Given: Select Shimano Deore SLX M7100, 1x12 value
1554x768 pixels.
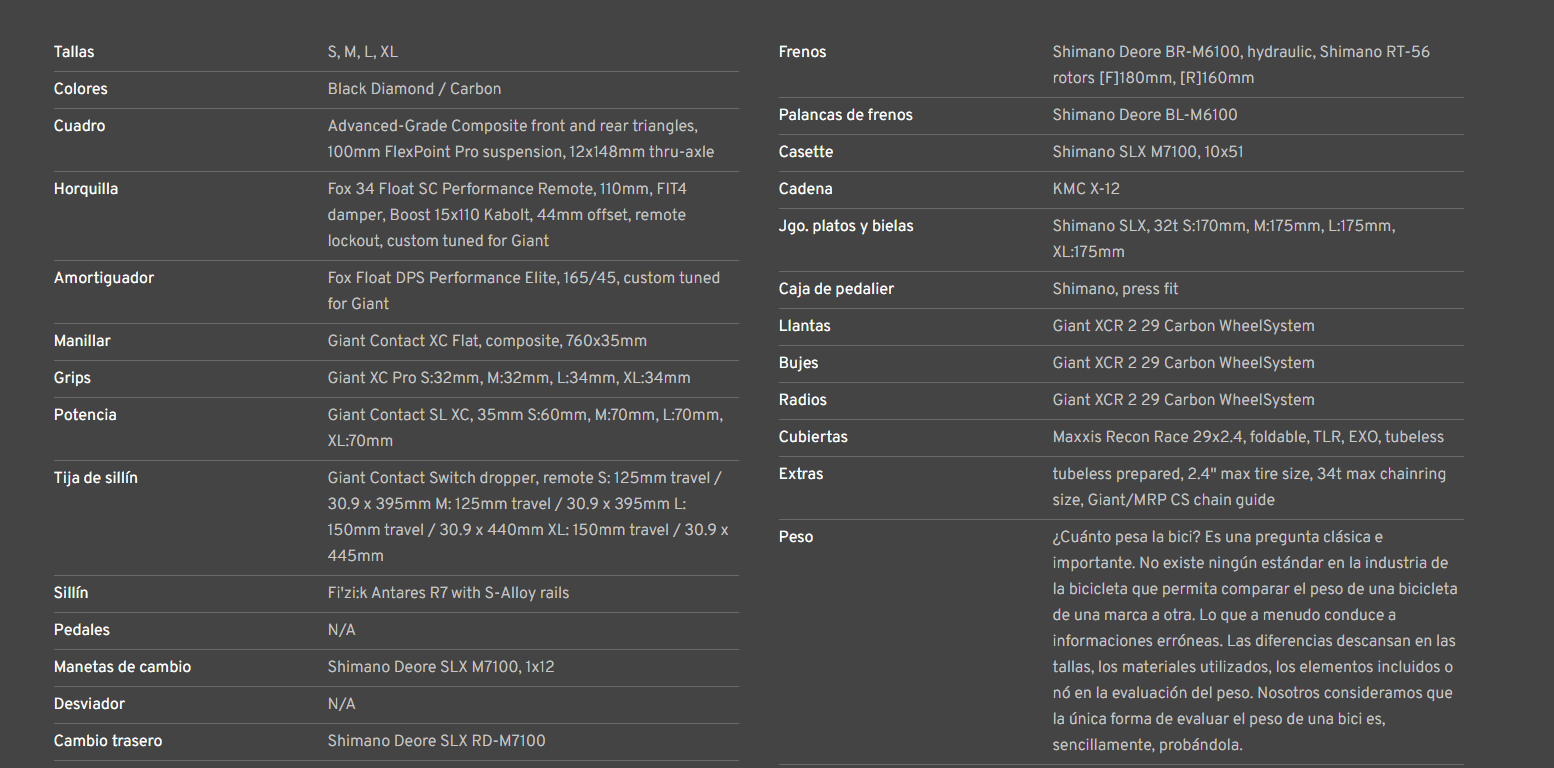Looking at the screenshot, I should click(x=441, y=667).
